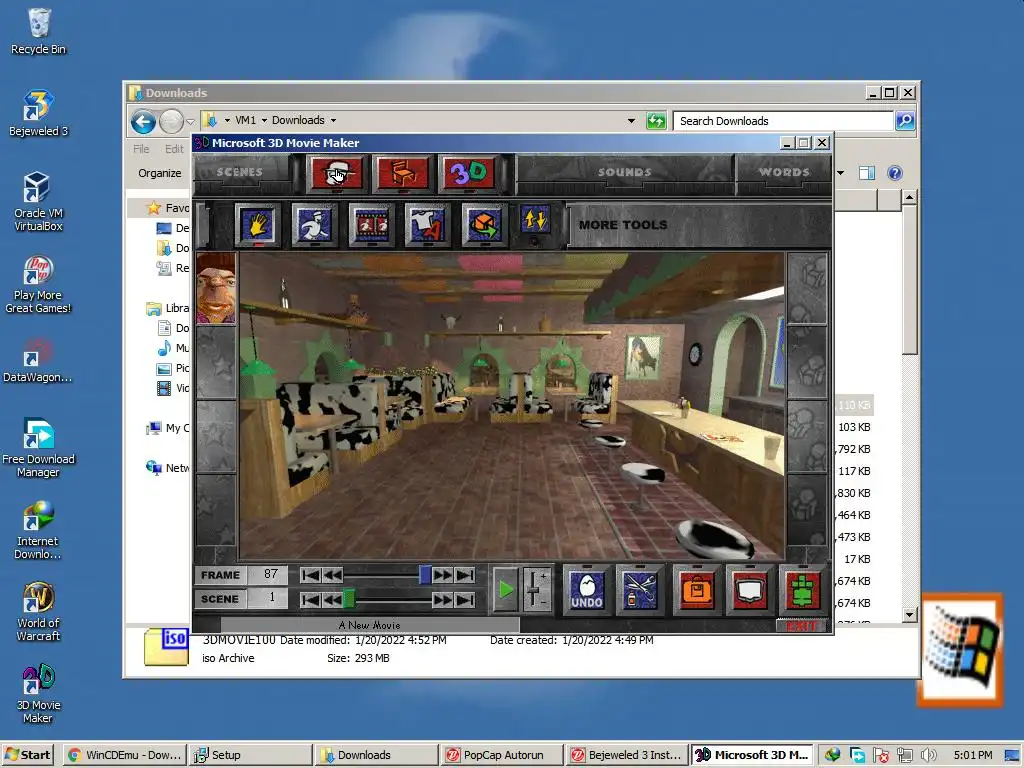This screenshot has height=768, width=1024.
Task: Open Free Download Manager desktop icon
Action: click(39, 447)
